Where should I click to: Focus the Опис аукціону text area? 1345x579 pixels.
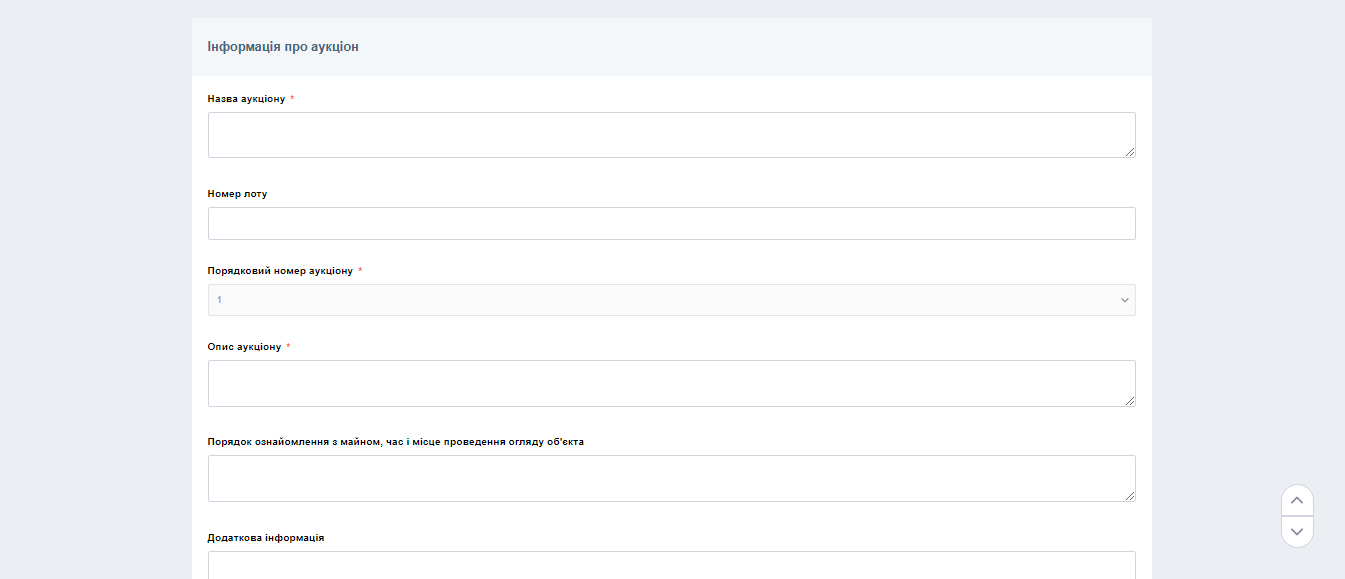click(x=670, y=383)
